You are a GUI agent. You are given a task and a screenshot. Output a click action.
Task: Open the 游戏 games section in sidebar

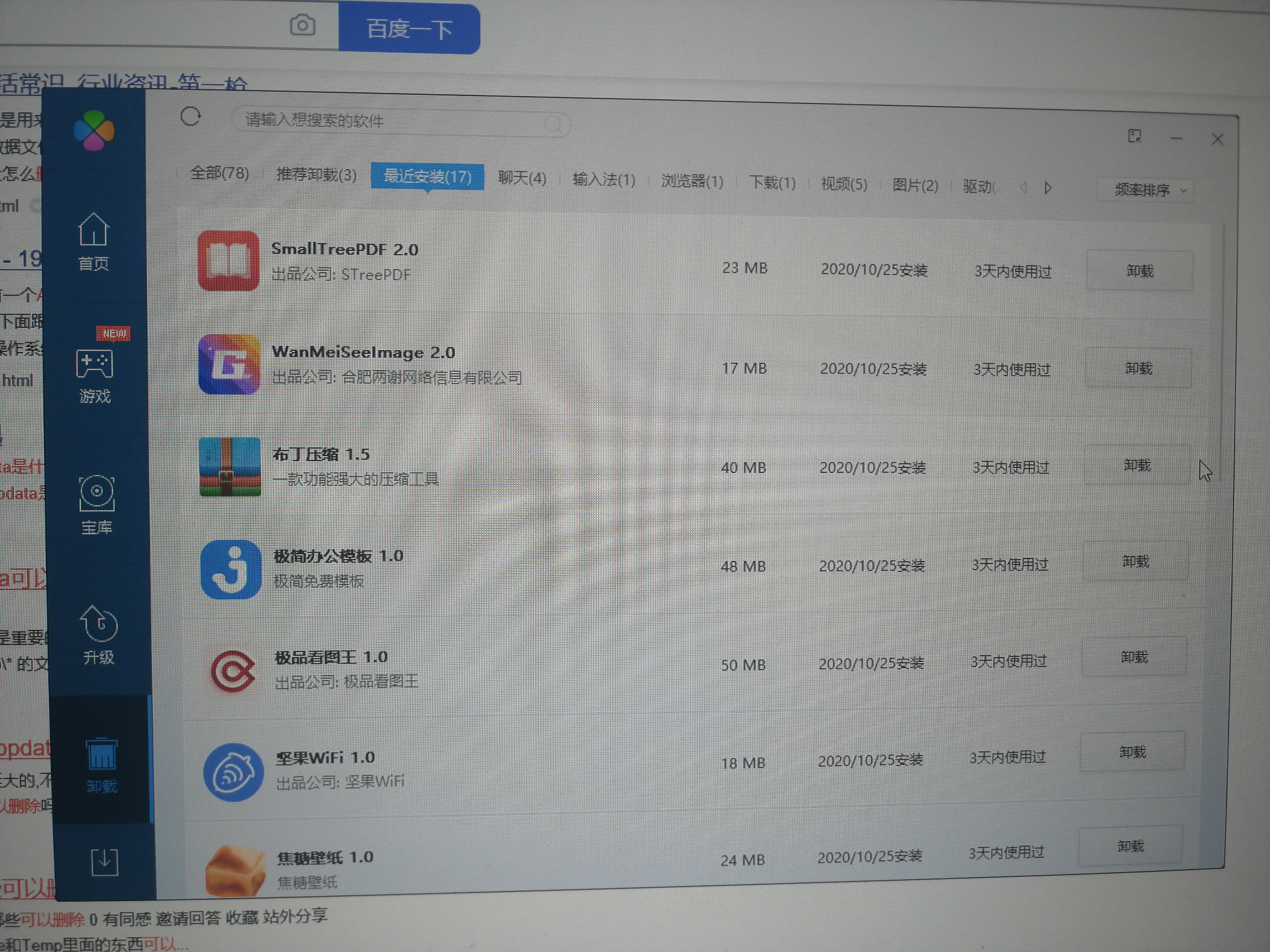[x=95, y=376]
